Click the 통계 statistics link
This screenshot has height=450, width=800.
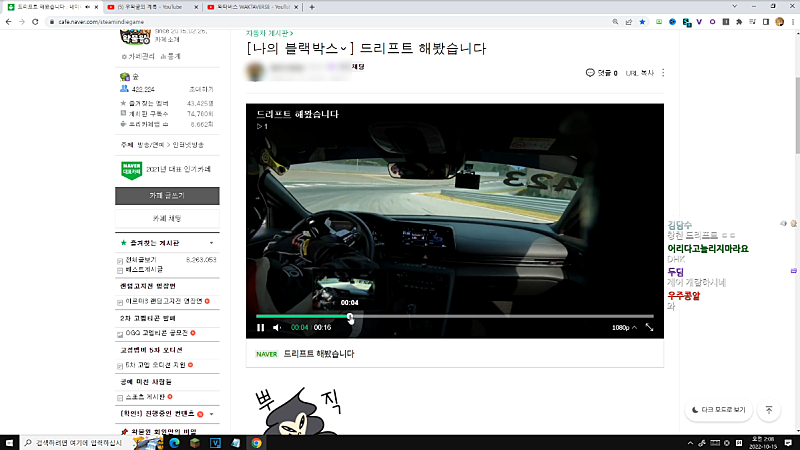pos(170,57)
